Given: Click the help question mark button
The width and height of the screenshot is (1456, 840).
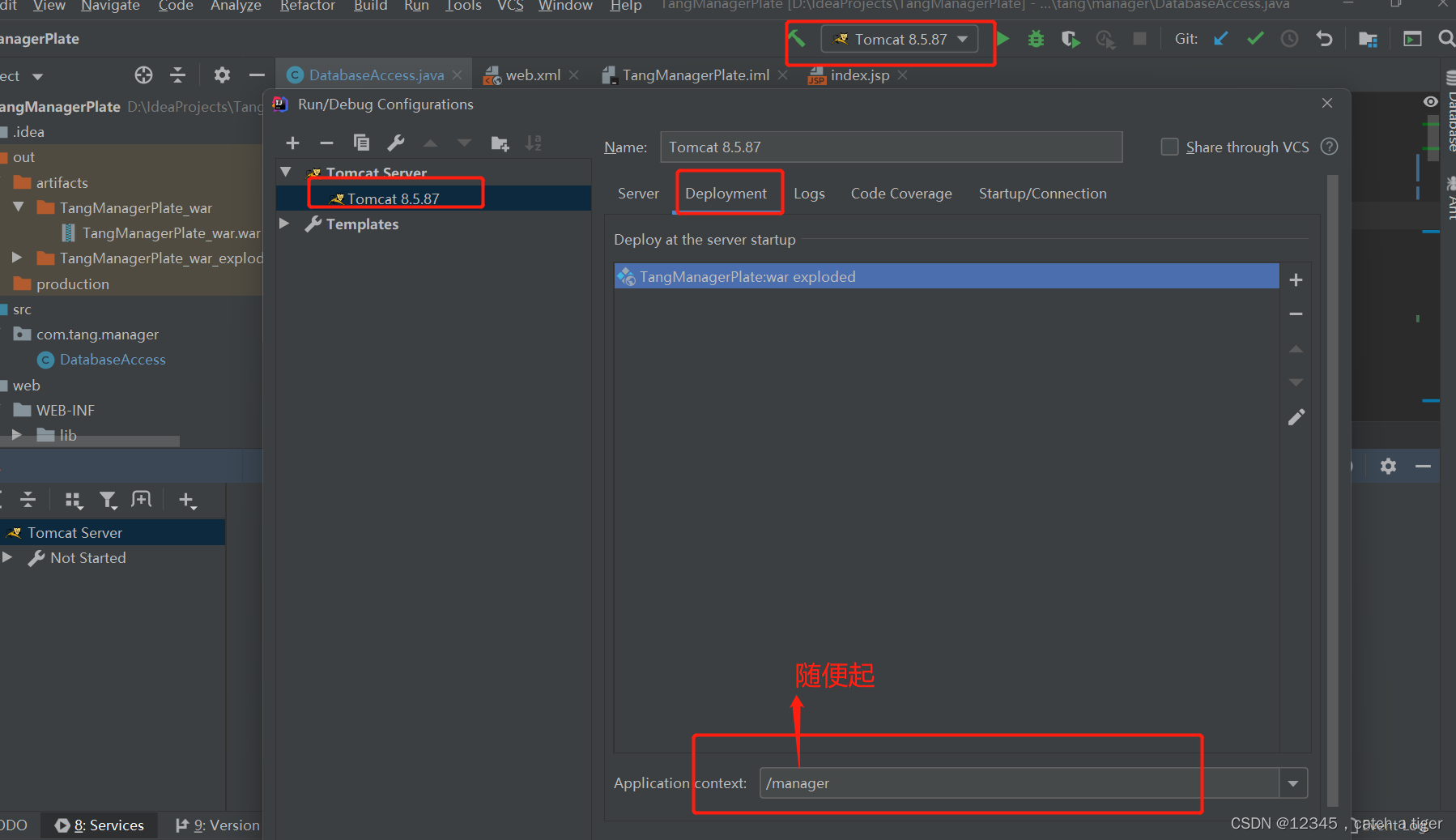Looking at the screenshot, I should tap(1329, 147).
